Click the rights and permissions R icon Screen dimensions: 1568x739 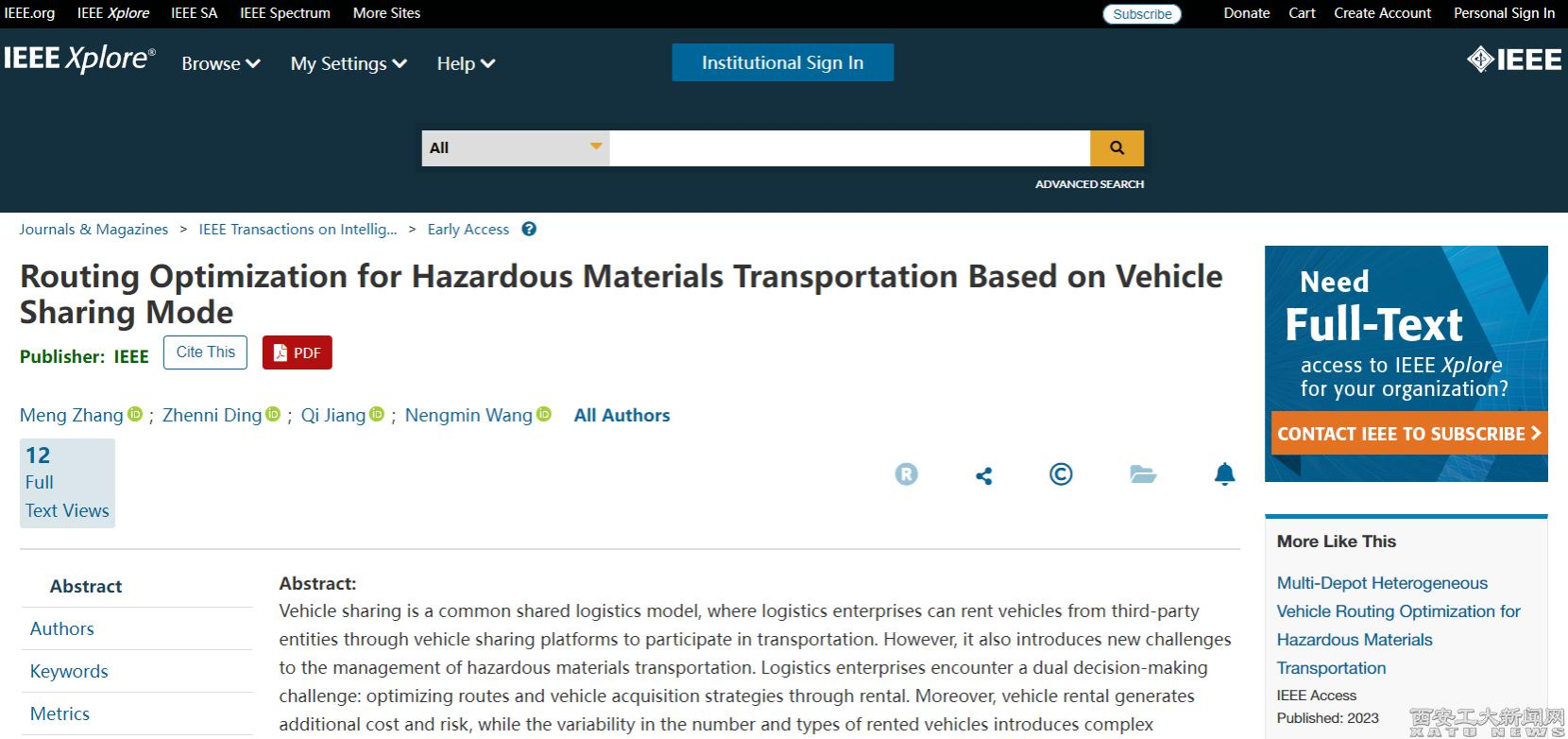906,474
